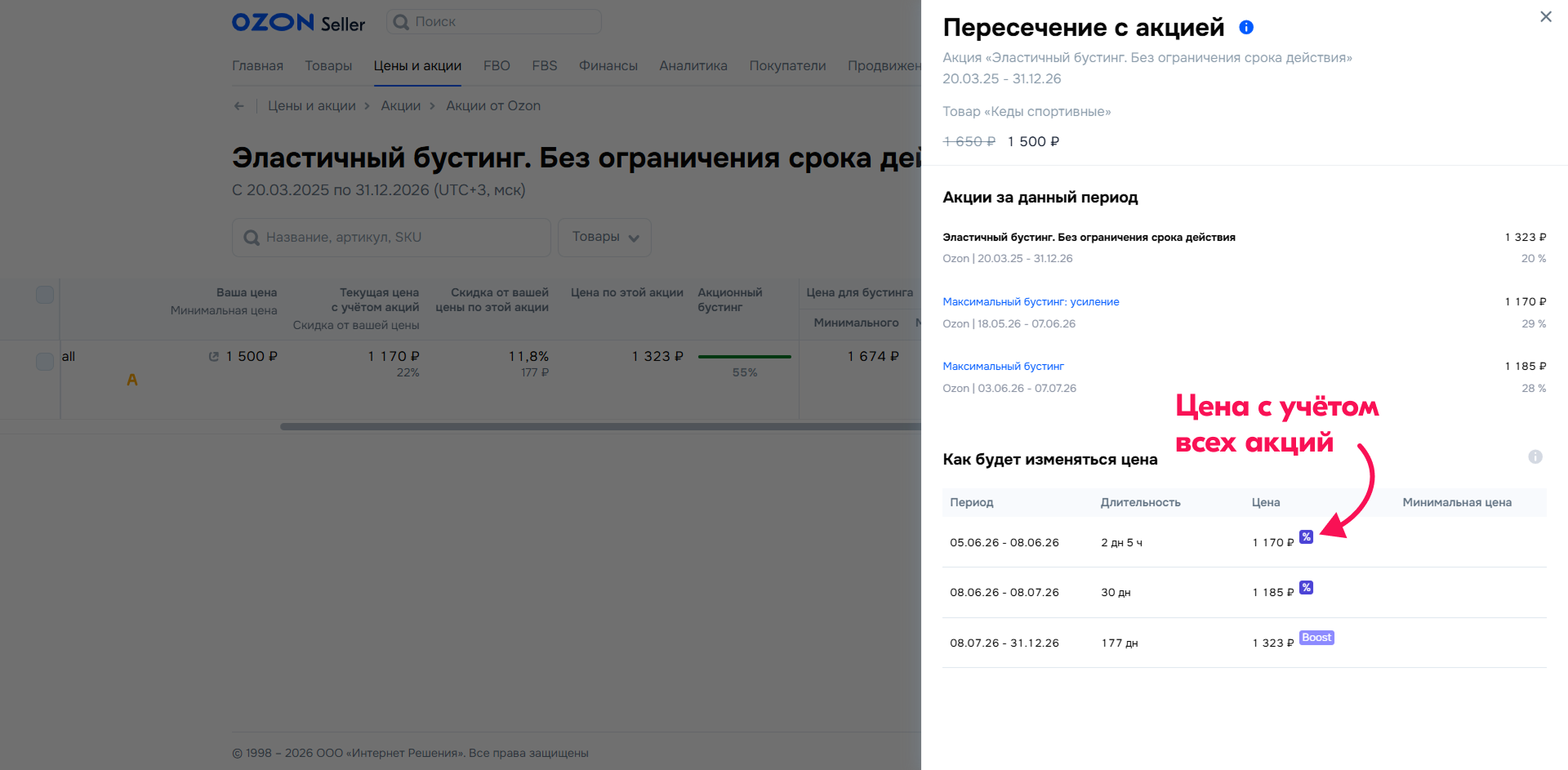Screen dimensions: 1568x770
Task: Click the horizontal table scrollbar
Action: (x=600, y=426)
